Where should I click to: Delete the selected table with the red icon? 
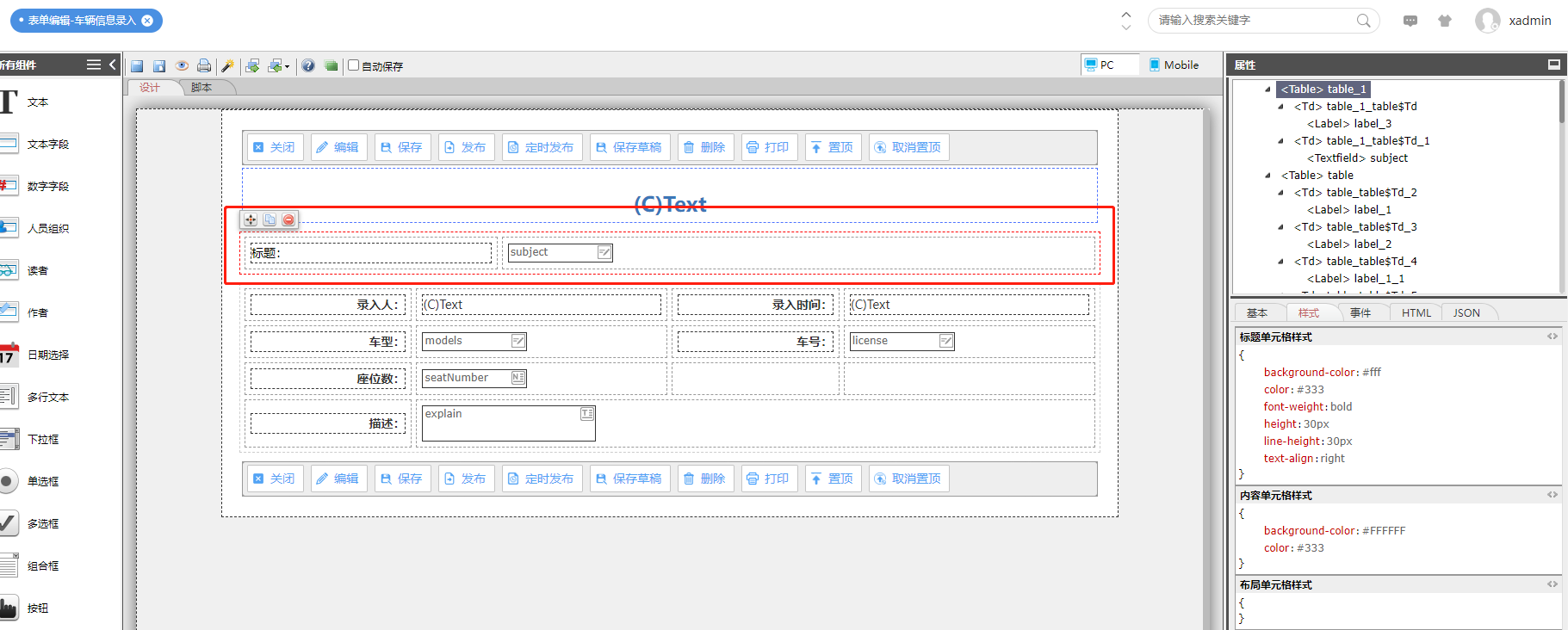point(288,219)
